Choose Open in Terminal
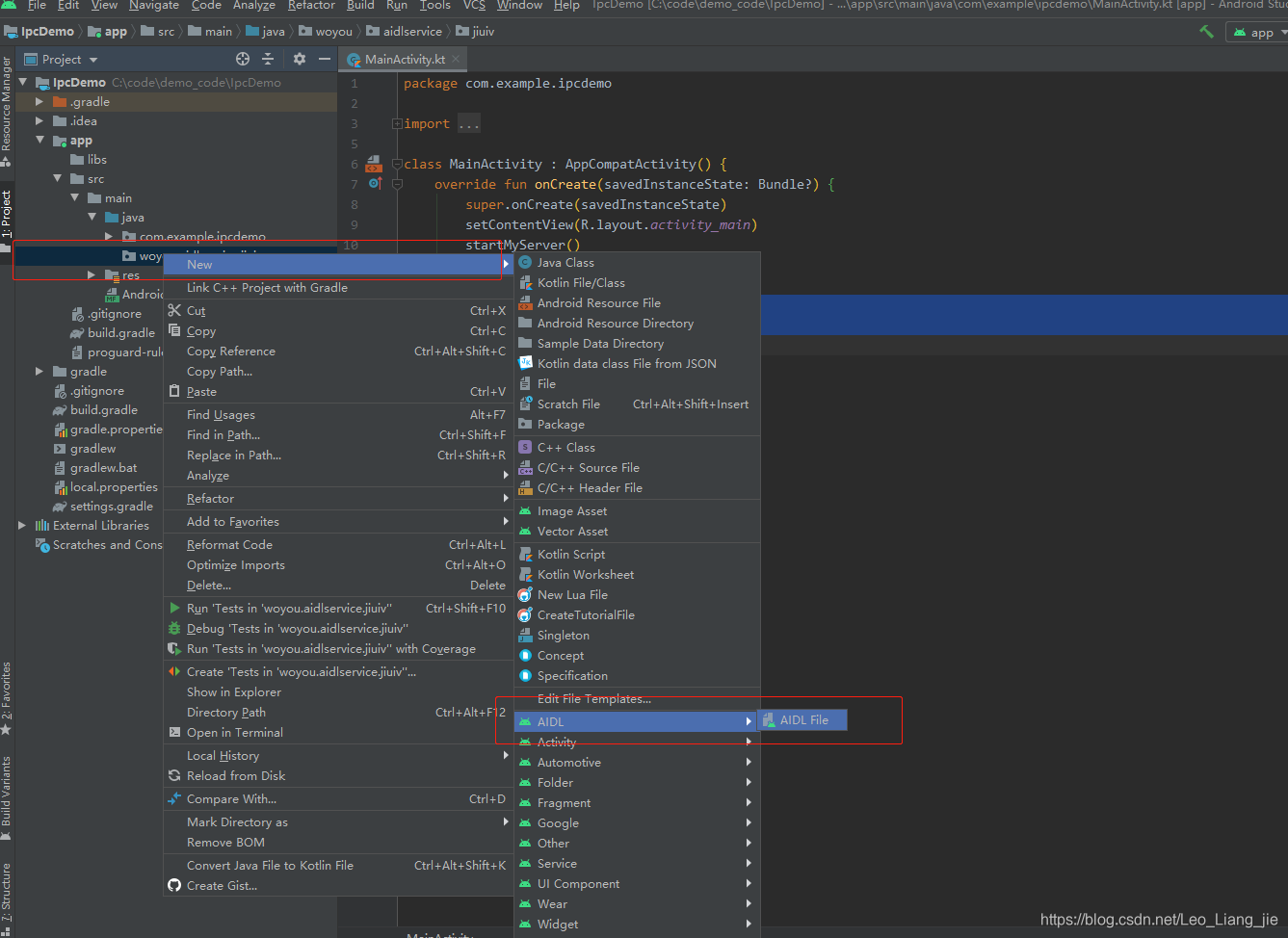1288x938 pixels. click(337, 732)
